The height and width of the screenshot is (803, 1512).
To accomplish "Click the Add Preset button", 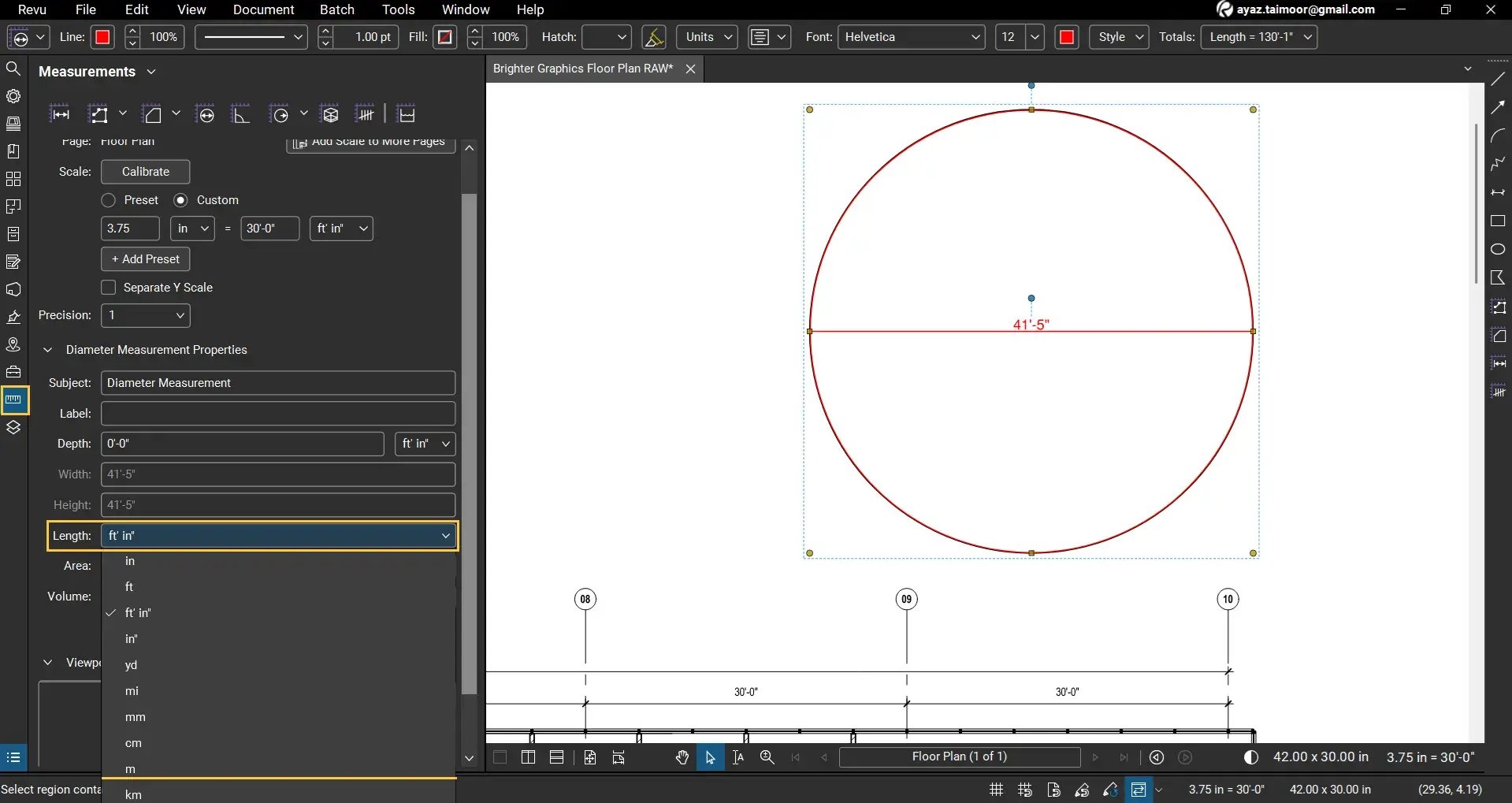I will [x=145, y=258].
